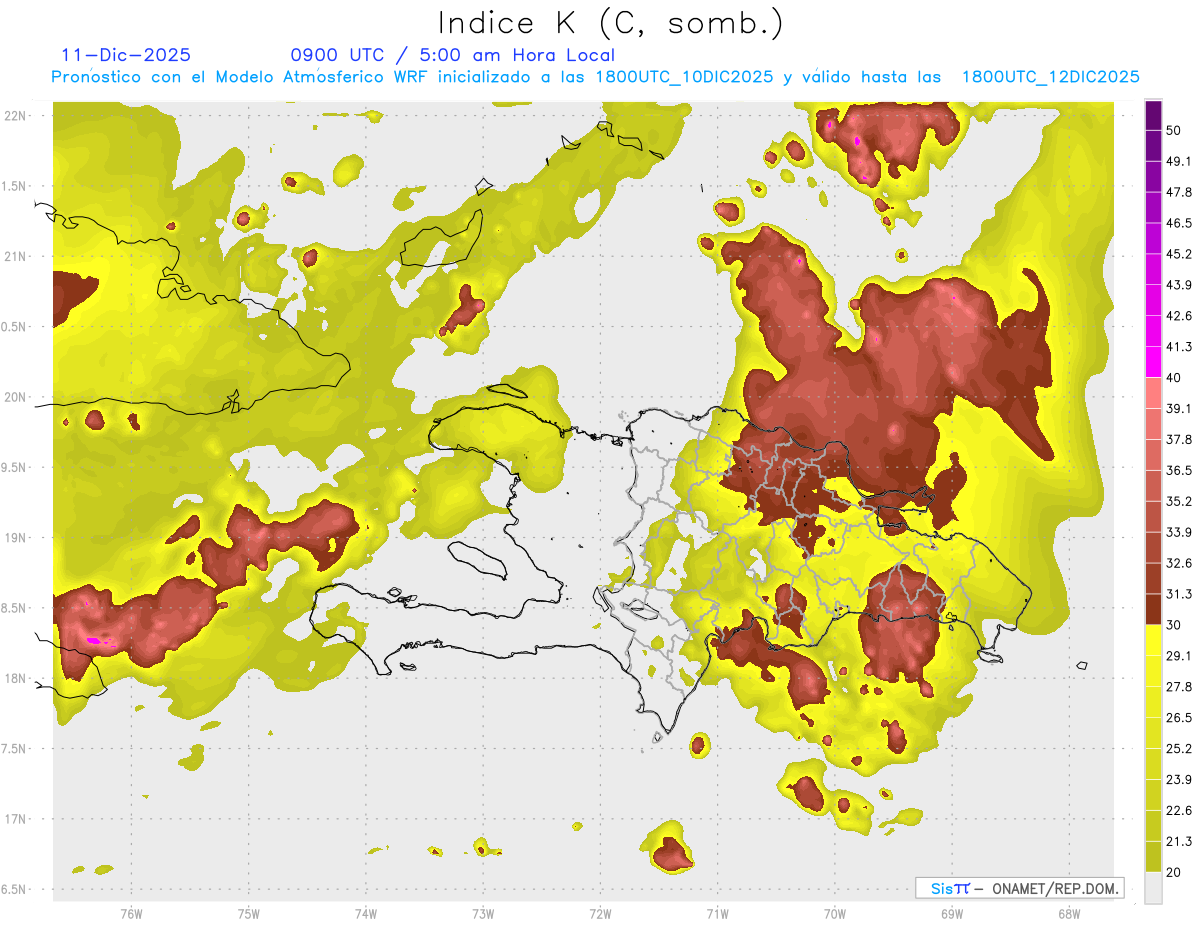1200x927 pixels.
Task: Click the colorbar value "31.3"
Action: click(1180, 594)
